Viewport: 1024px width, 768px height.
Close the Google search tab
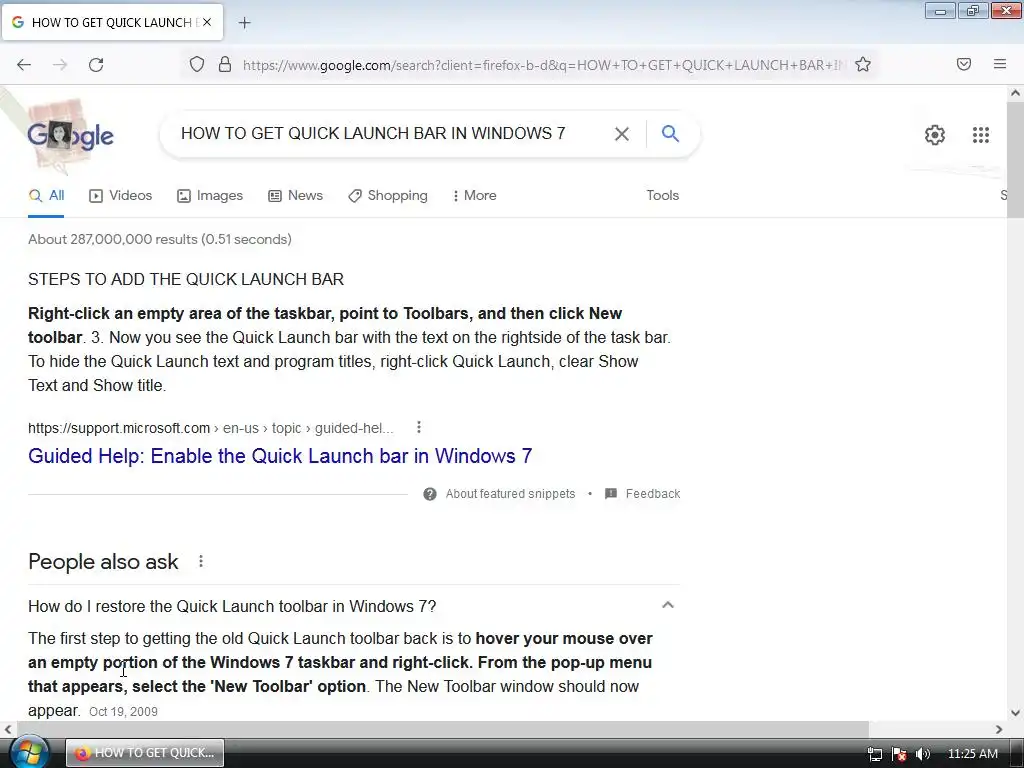point(207,22)
